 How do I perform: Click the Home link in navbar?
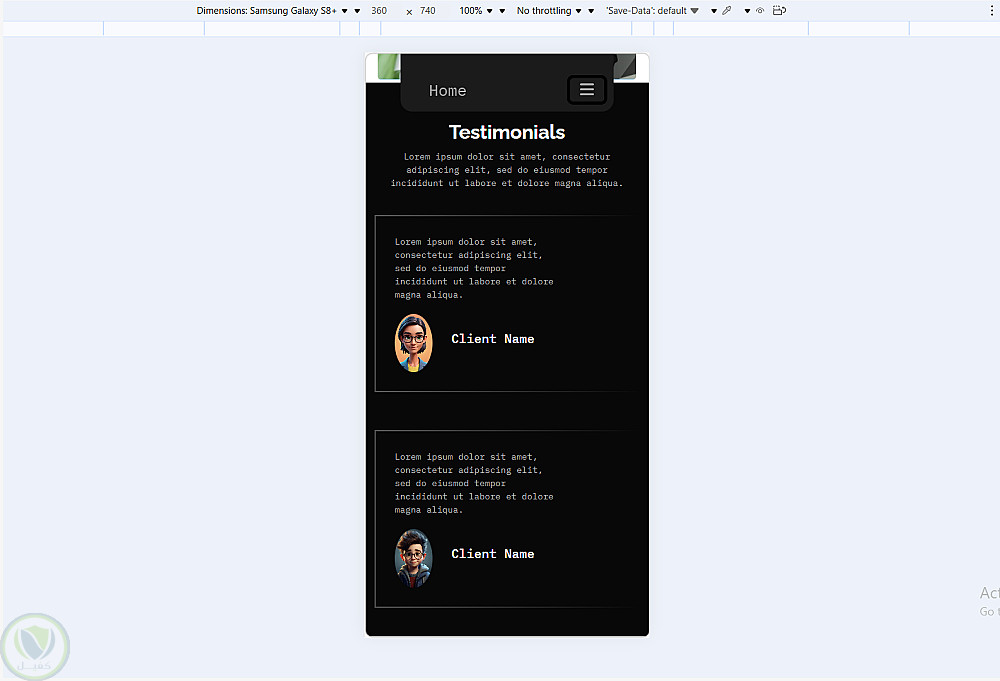pyautogui.click(x=447, y=91)
